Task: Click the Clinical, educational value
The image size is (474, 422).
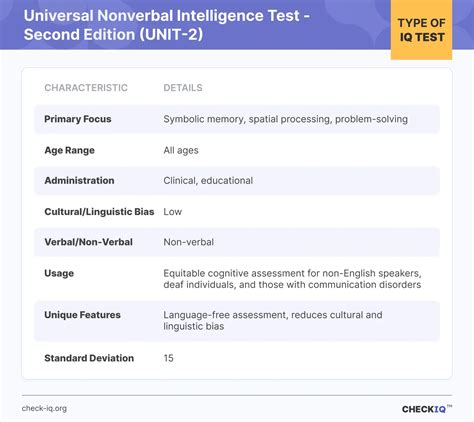Action: tap(208, 180)
